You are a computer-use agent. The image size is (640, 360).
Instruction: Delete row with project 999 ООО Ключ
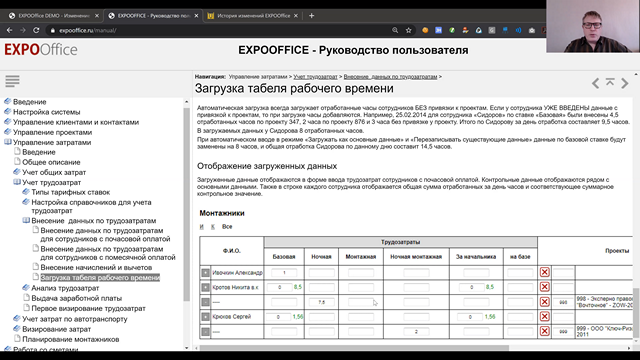544,331
